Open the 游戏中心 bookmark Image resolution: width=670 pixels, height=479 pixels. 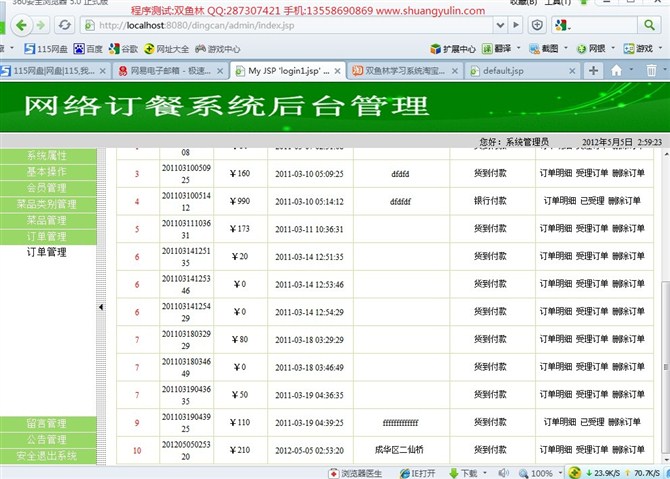217,49
